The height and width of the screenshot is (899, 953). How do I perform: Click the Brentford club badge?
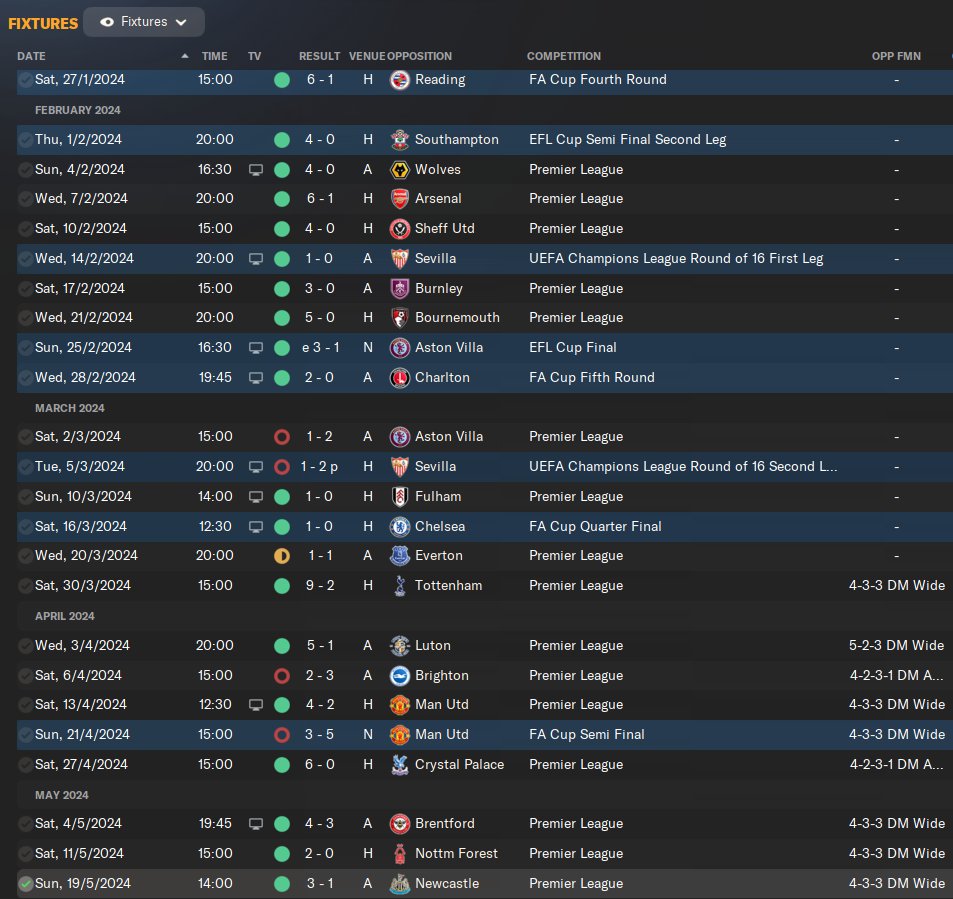coord(399,824)
